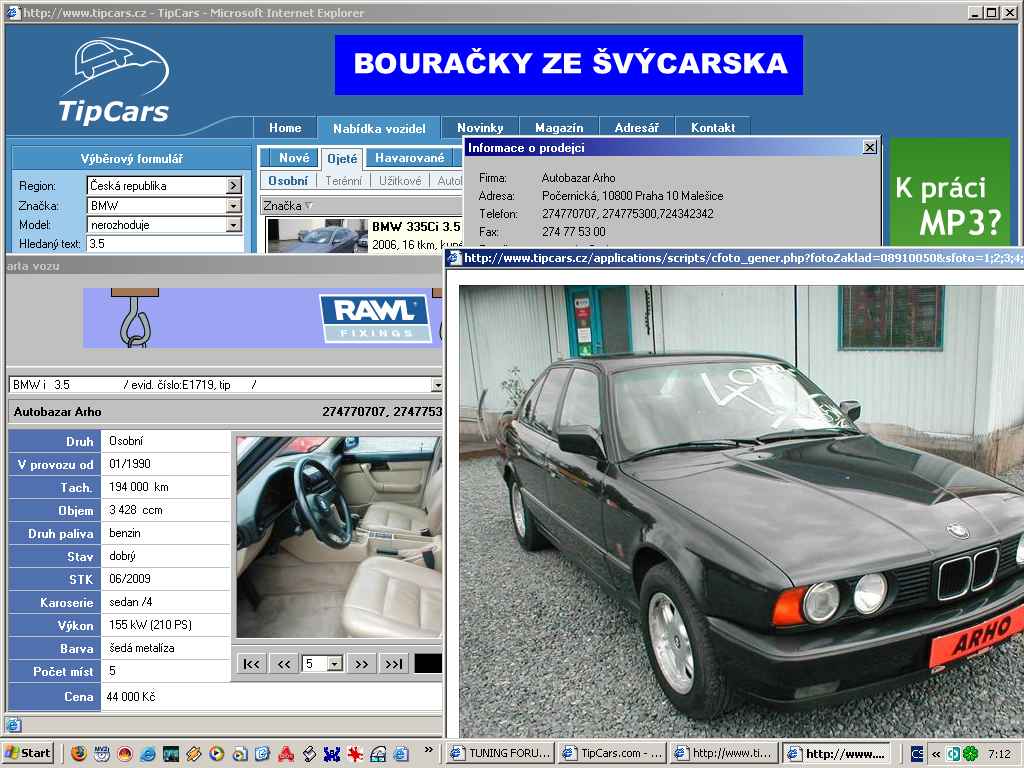Click the region arrow button beside Česká republika
Screen dimensions: 1024x768
point(234,185)
